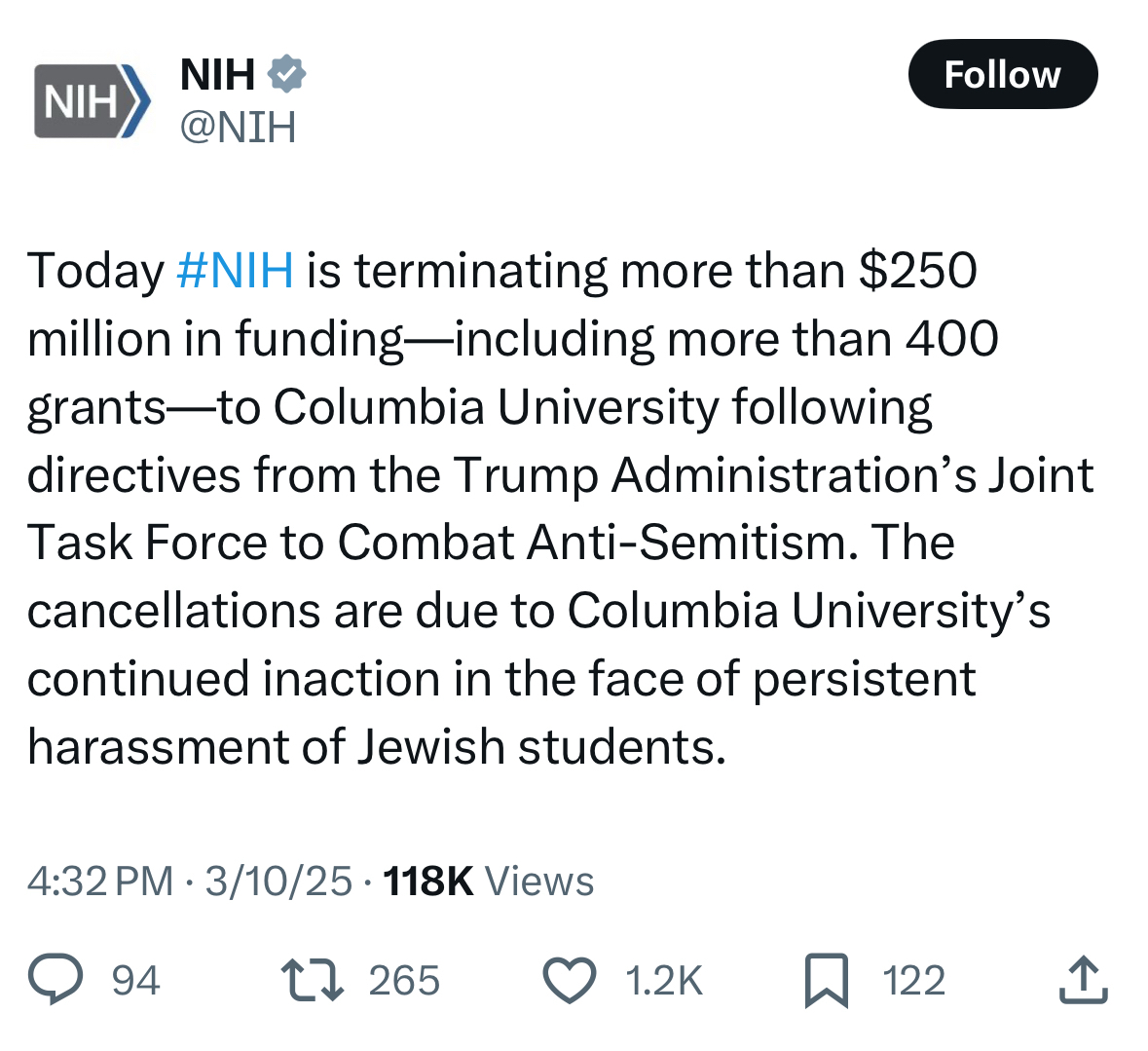Open the NIH display name profile
This screenshot has height=1051, width=1148.
[218, 75]
